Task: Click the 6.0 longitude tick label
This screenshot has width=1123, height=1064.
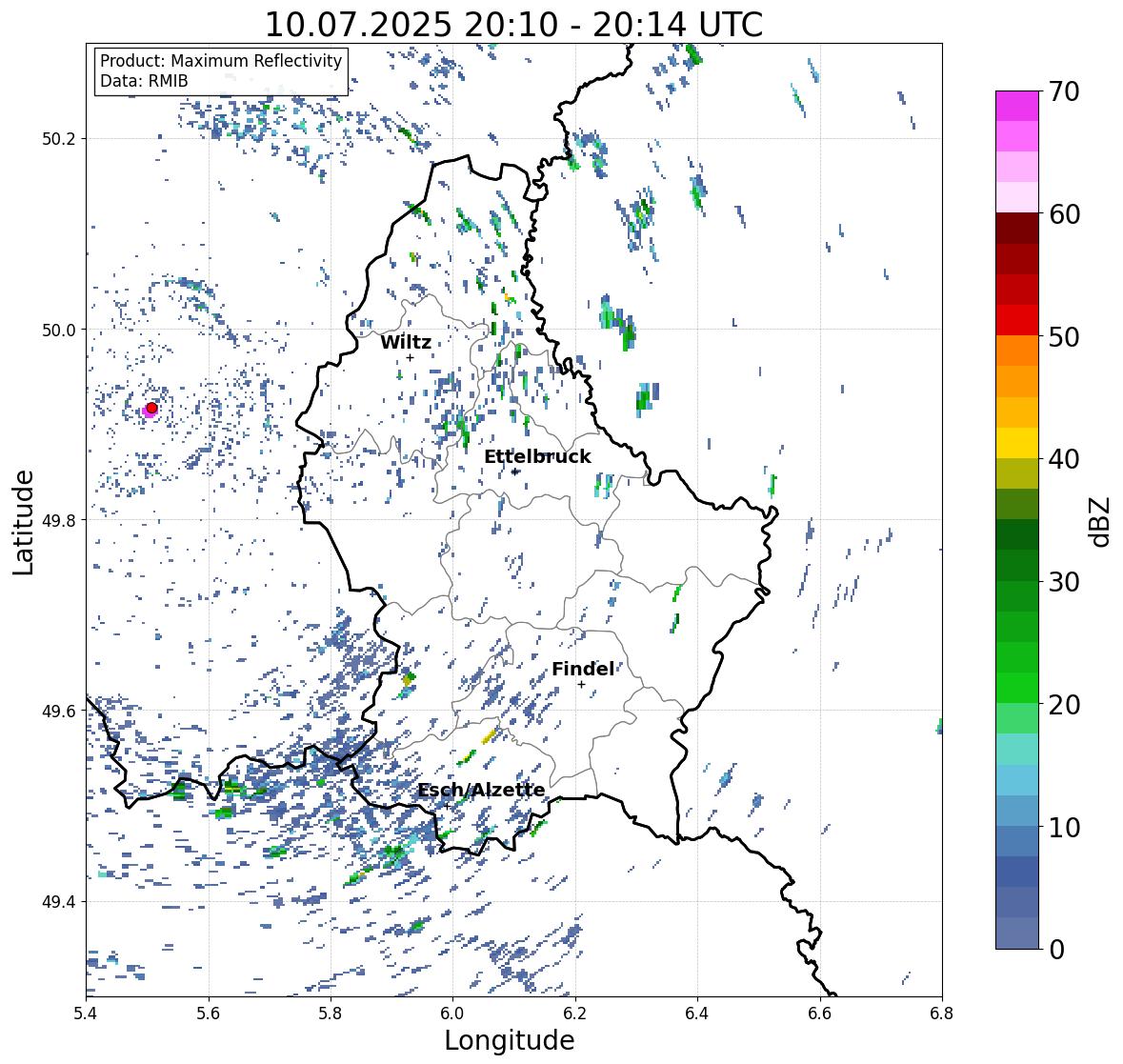Action: point(452,1013)
